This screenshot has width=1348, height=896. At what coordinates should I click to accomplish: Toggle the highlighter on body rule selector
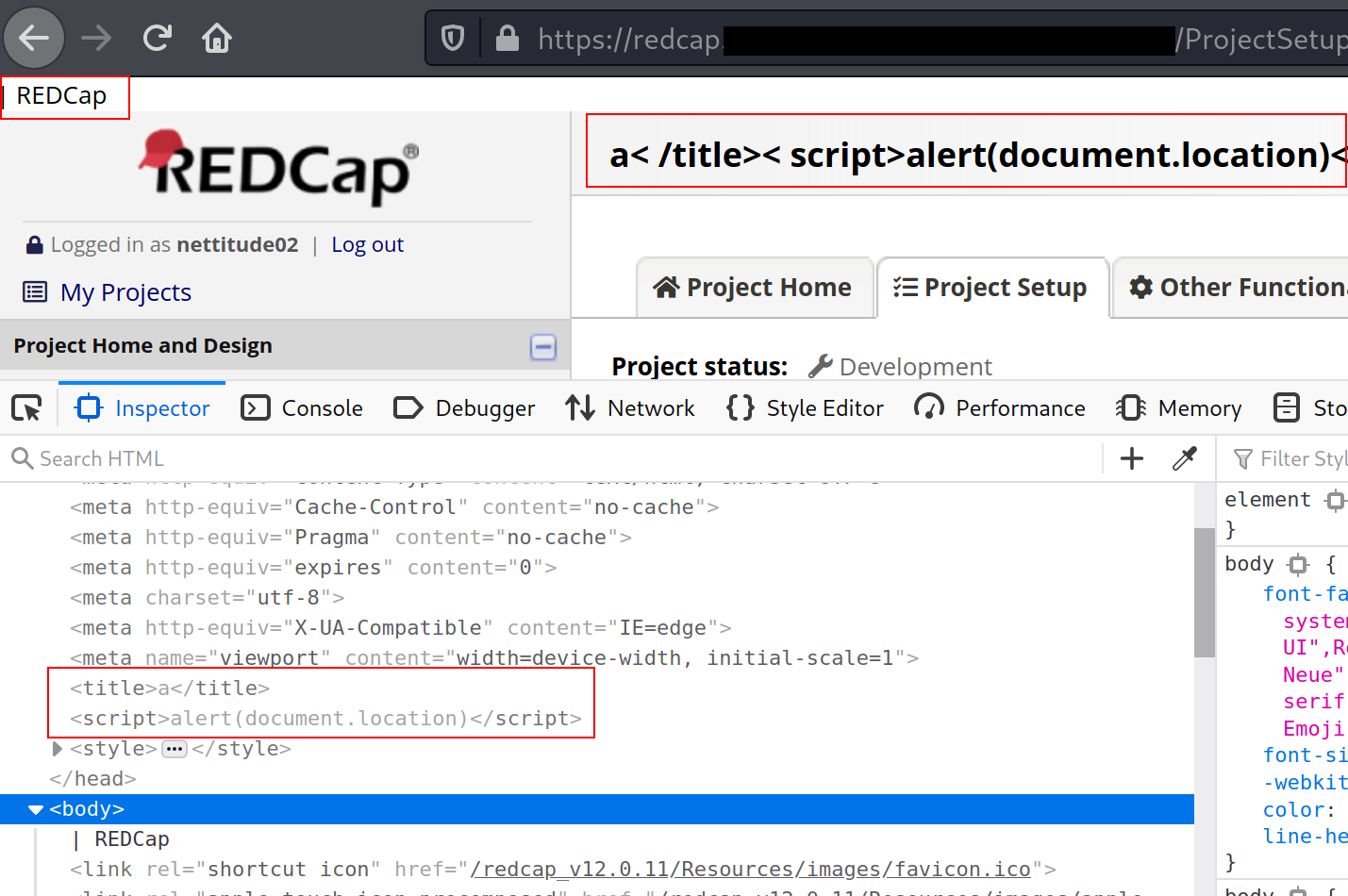point(1299,564)
